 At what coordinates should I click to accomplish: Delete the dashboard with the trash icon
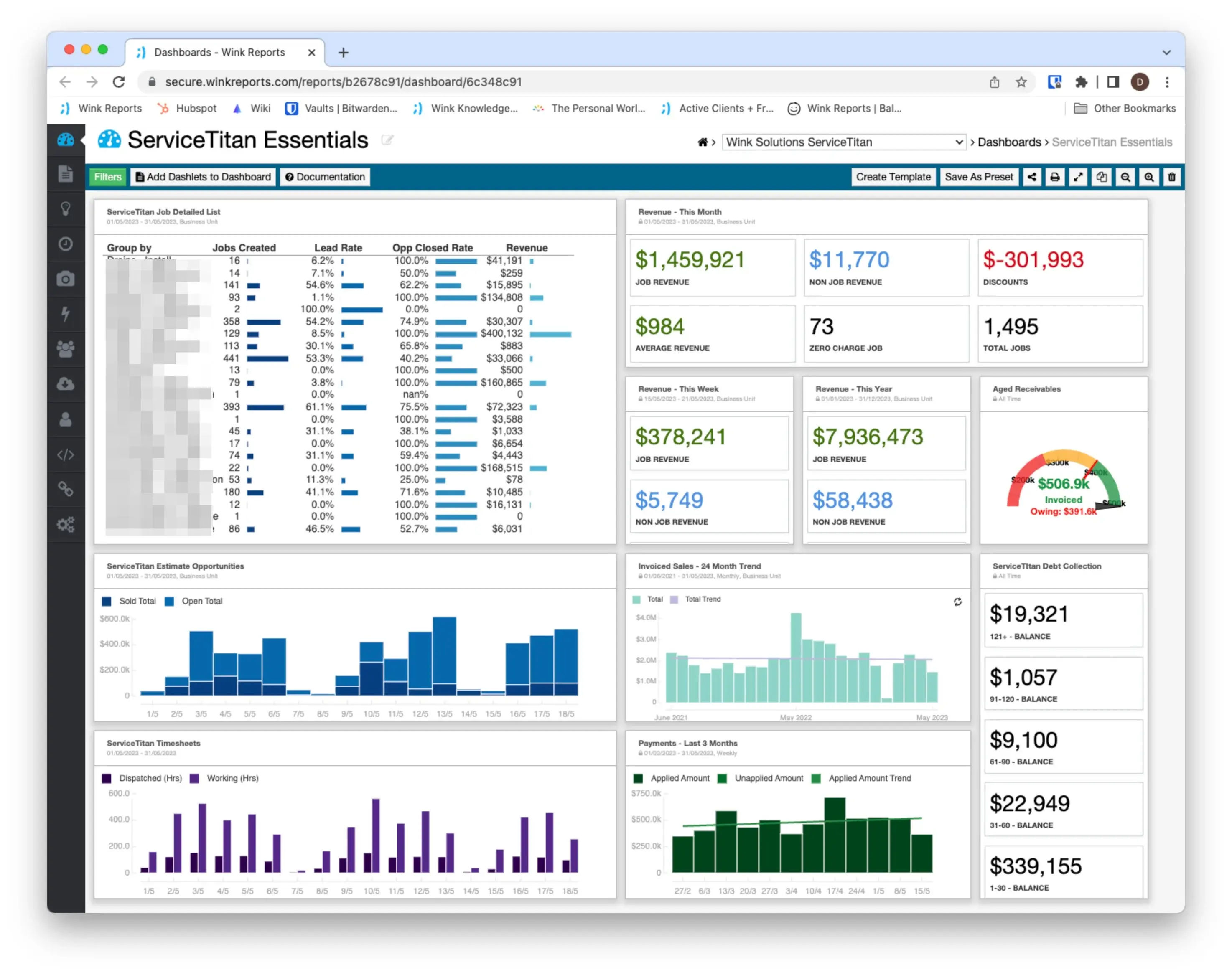tap(1172, 177)
